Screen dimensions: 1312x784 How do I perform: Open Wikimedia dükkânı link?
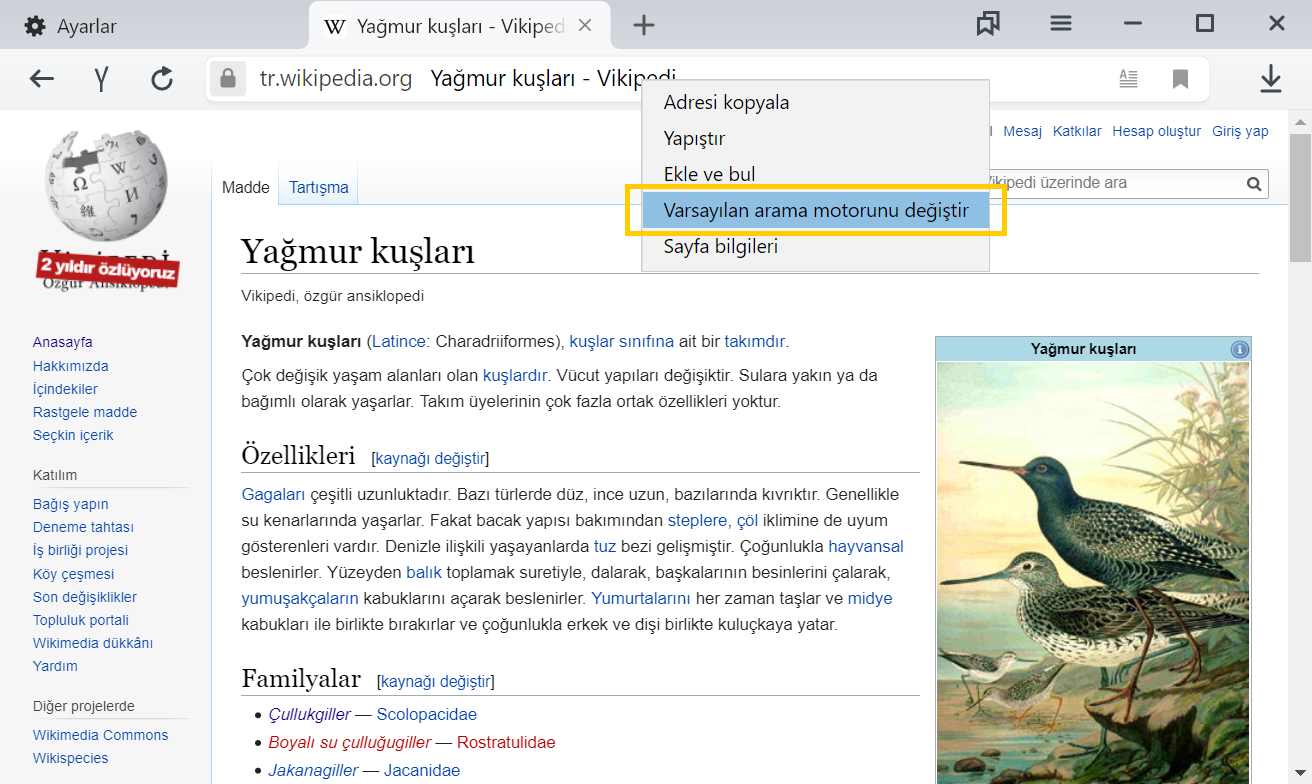(93, 643)
